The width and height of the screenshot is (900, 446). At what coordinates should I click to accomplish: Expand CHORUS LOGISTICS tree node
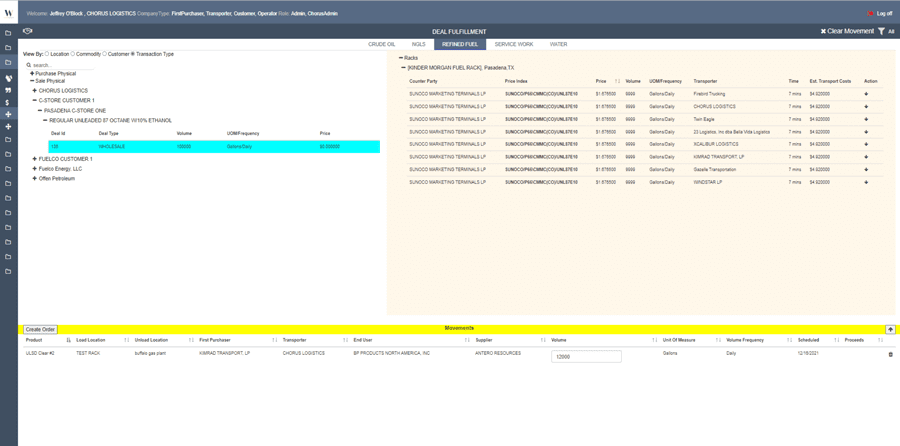tap(35, 91)
